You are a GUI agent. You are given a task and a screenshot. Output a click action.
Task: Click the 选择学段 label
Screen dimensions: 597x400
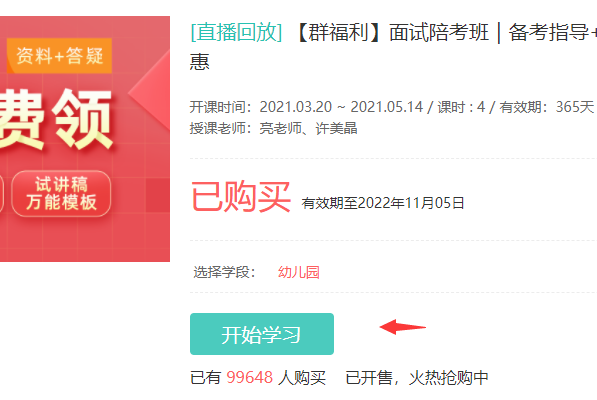tap(224, 272)
